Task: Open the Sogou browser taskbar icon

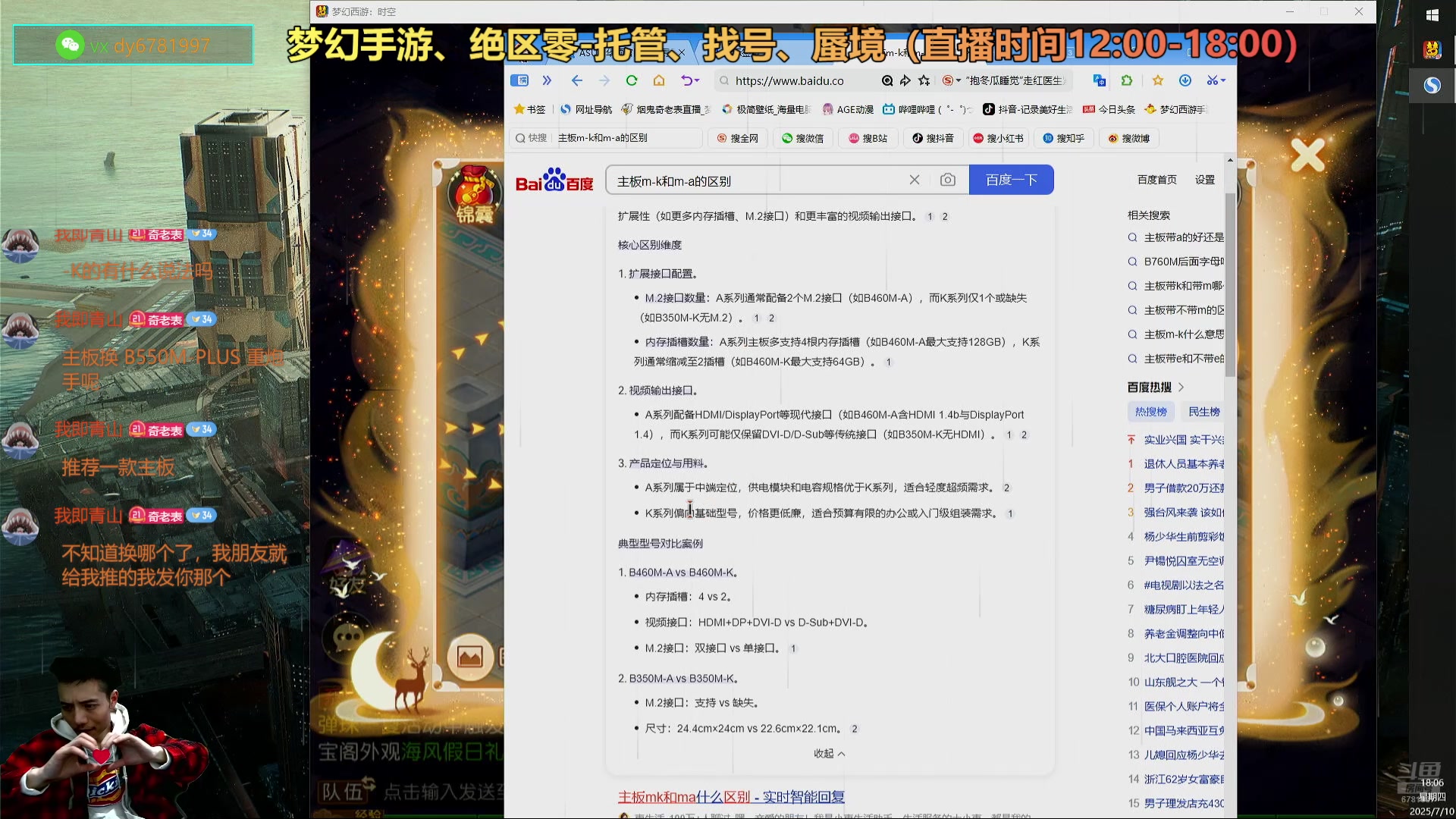Action: (1432, 85)
